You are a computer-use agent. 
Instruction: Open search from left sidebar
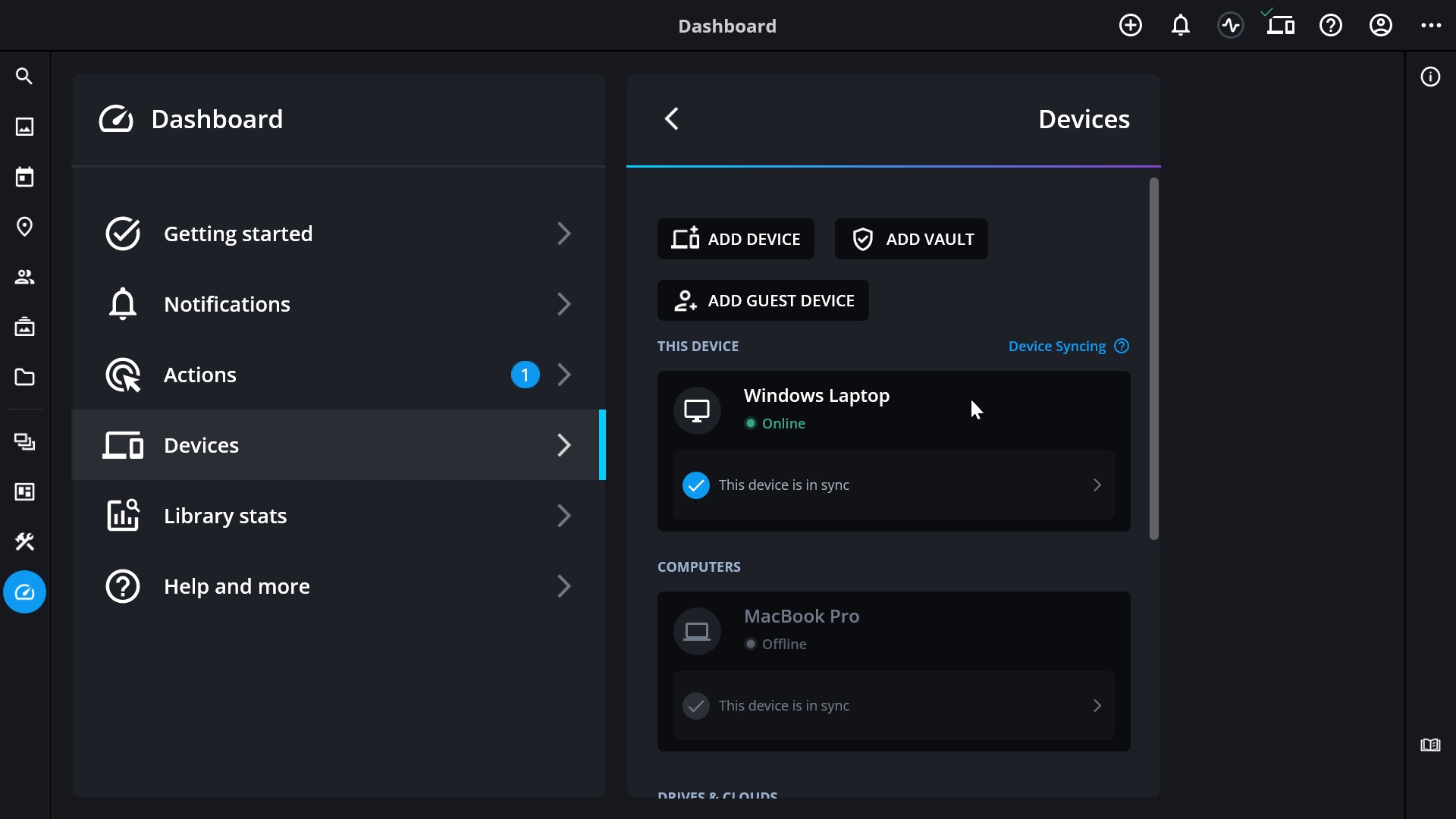pos(24,77)
